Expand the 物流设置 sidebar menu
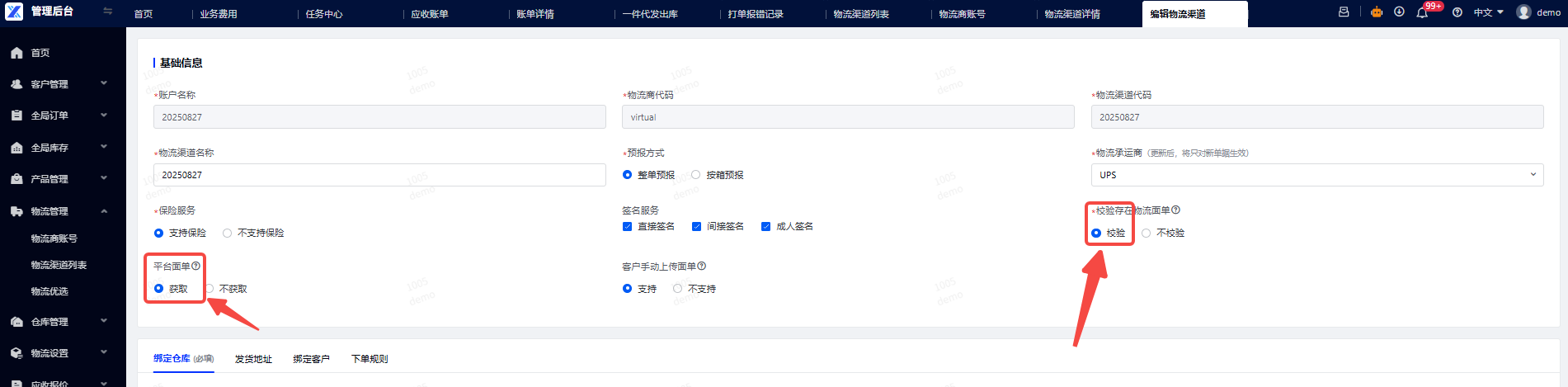 tap(104, 352)
